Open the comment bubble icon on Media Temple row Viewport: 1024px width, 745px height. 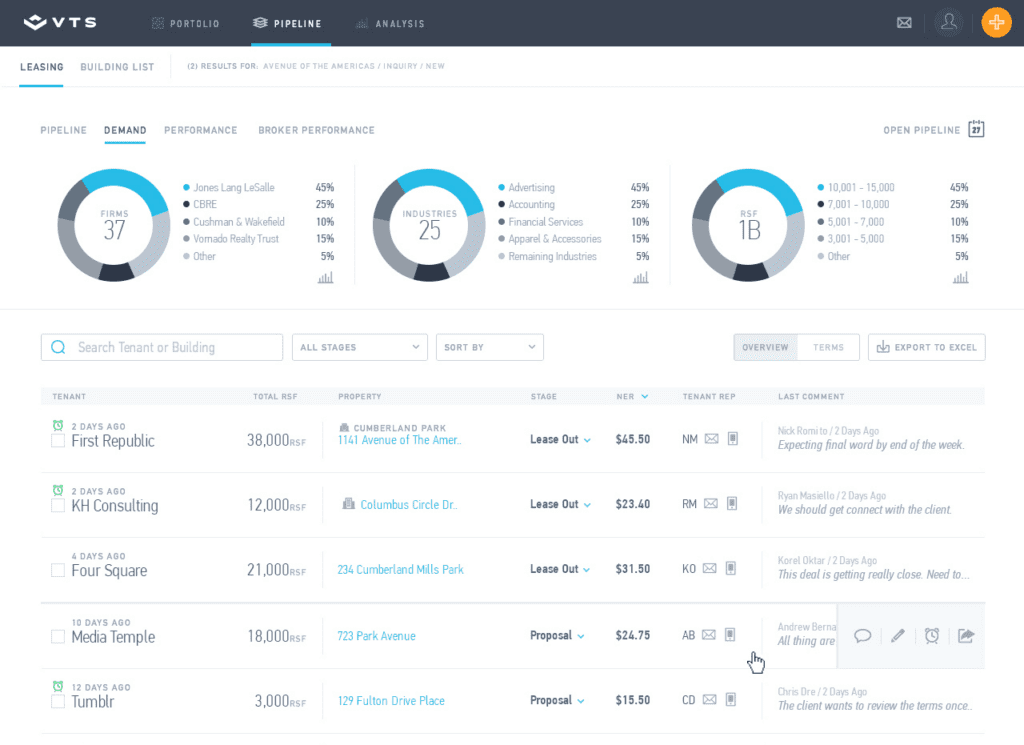coord(861,636)
